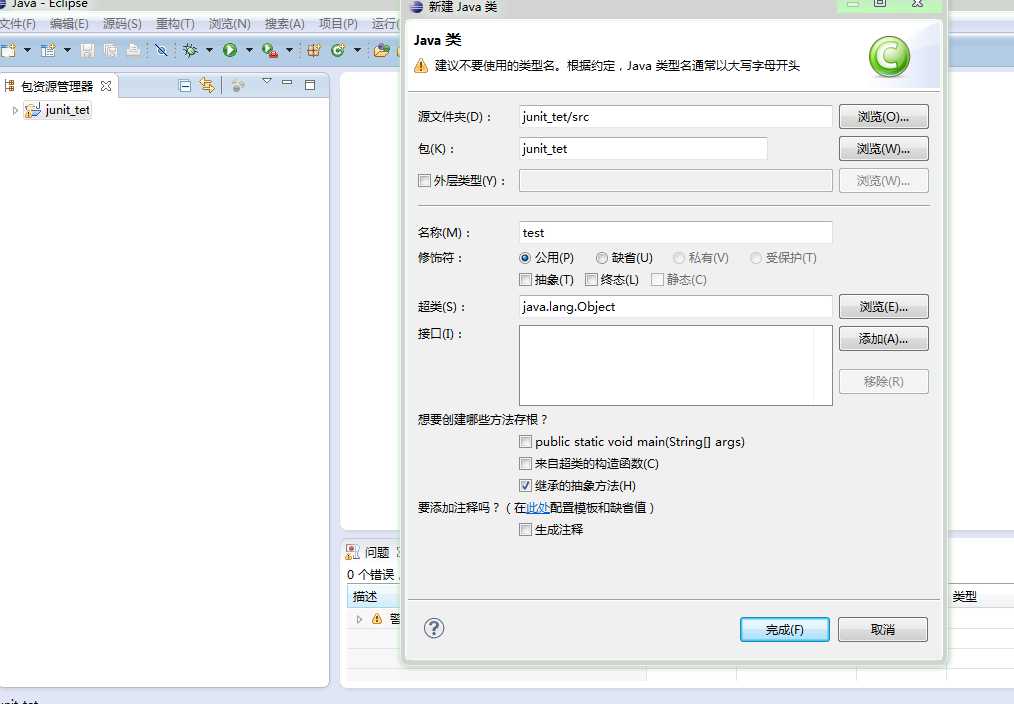Screen dimensions: 1014x704
Task: Click the 完成(F) finish button
Action: pyautogui.click(x=784, y=630)
